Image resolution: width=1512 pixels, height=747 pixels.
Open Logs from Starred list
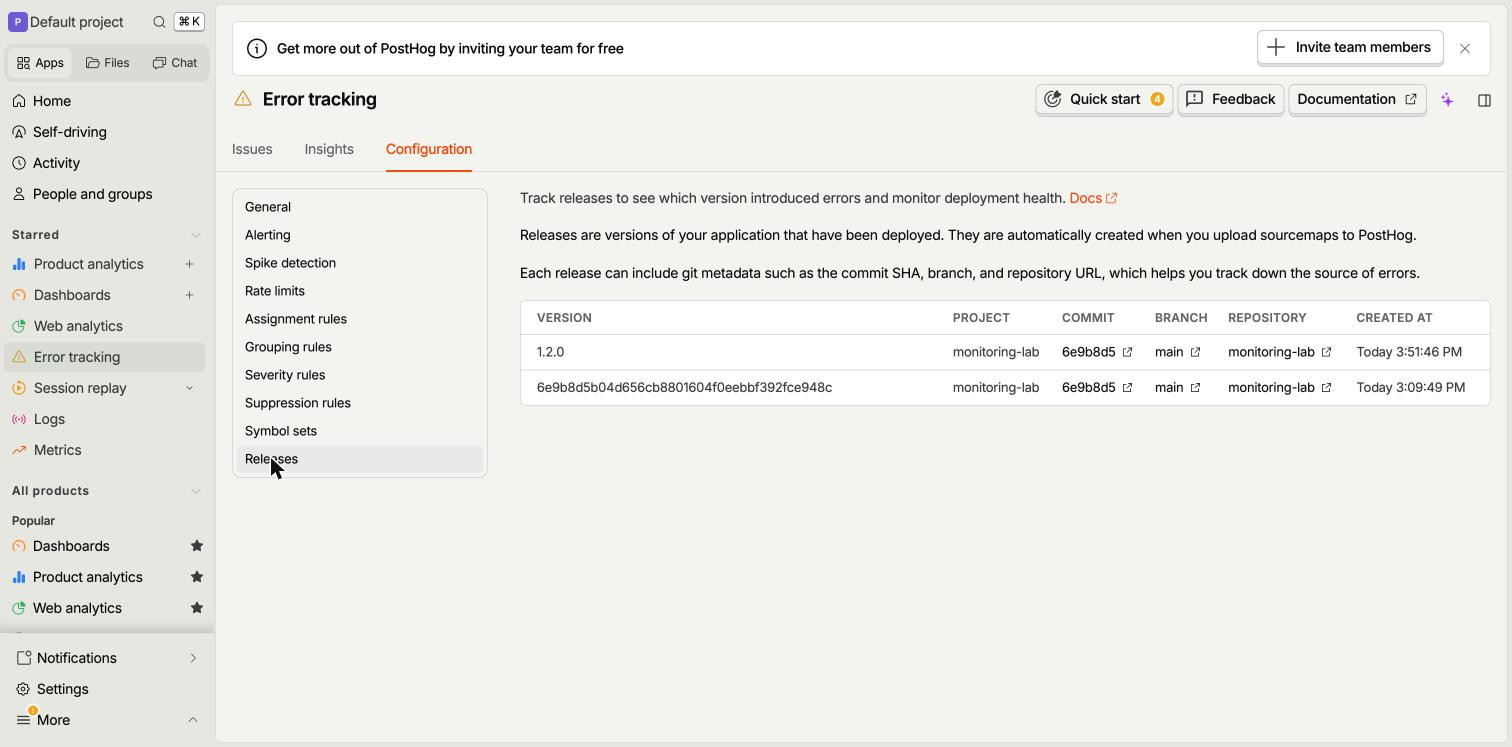(x=105, y=419)
